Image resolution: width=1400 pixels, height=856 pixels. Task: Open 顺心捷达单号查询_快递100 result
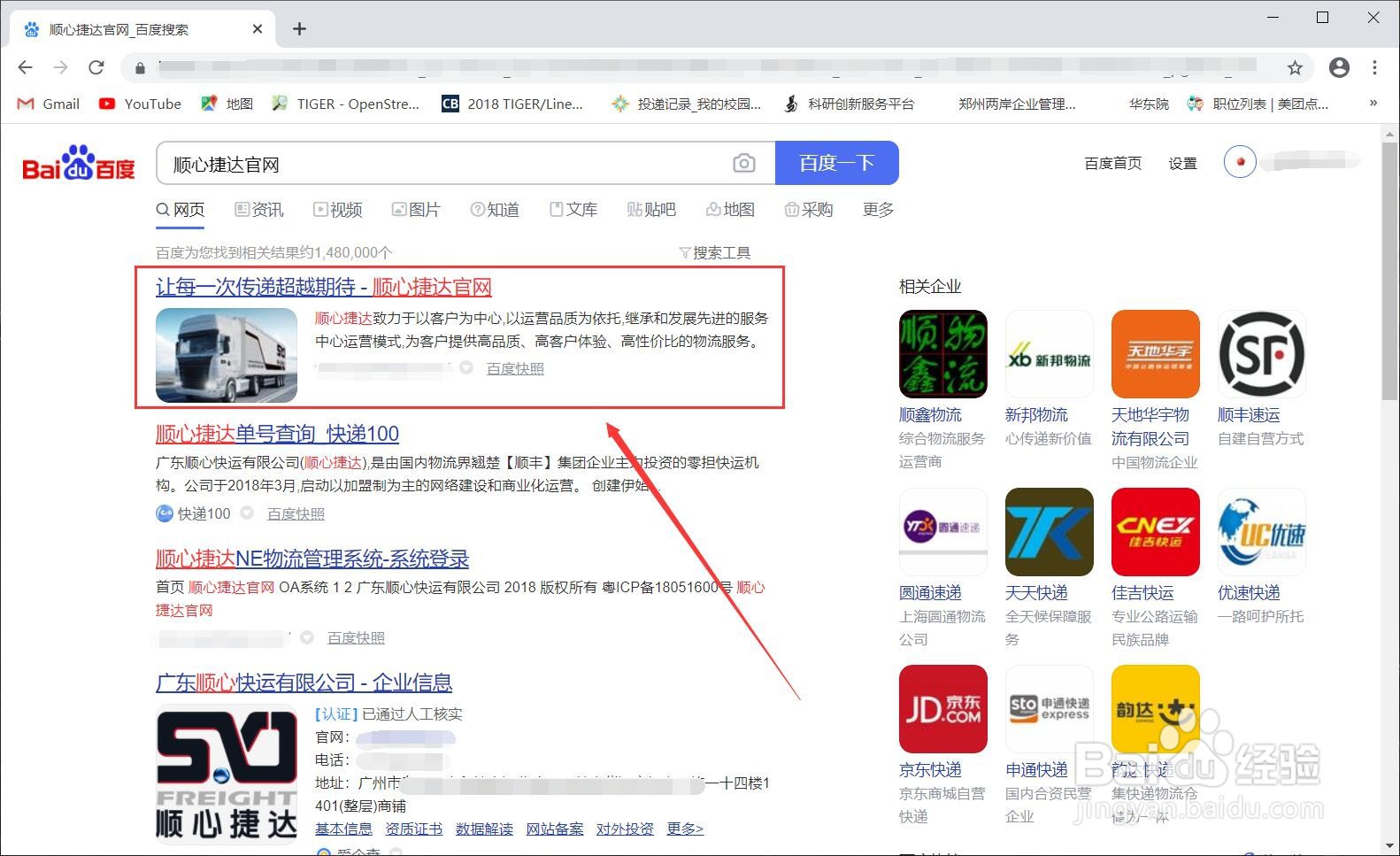[x=277, y=434]
